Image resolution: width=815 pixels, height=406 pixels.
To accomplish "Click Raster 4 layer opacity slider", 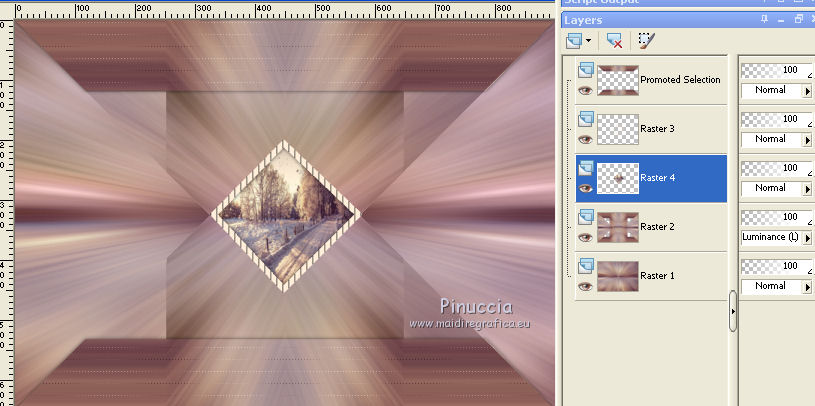I will click(776, 168).
